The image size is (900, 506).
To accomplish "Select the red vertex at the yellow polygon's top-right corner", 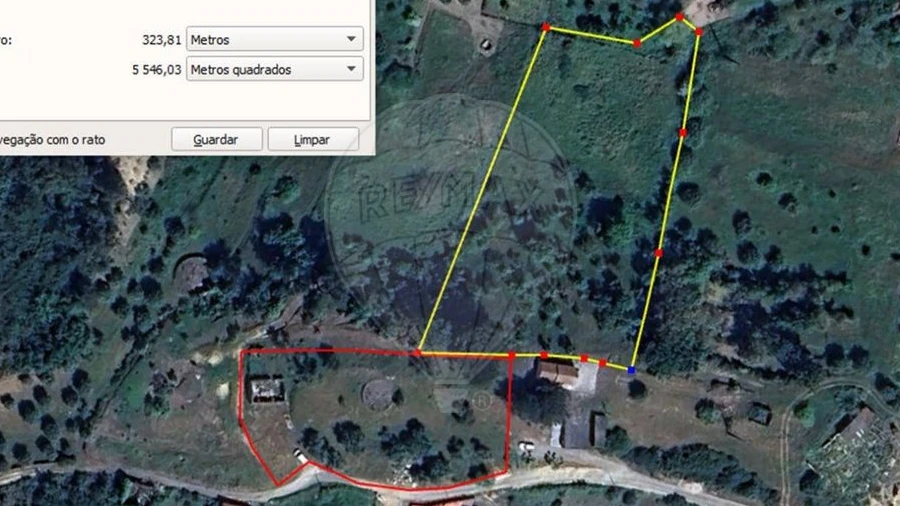I will pyautogui.click(x=699, y=32).
